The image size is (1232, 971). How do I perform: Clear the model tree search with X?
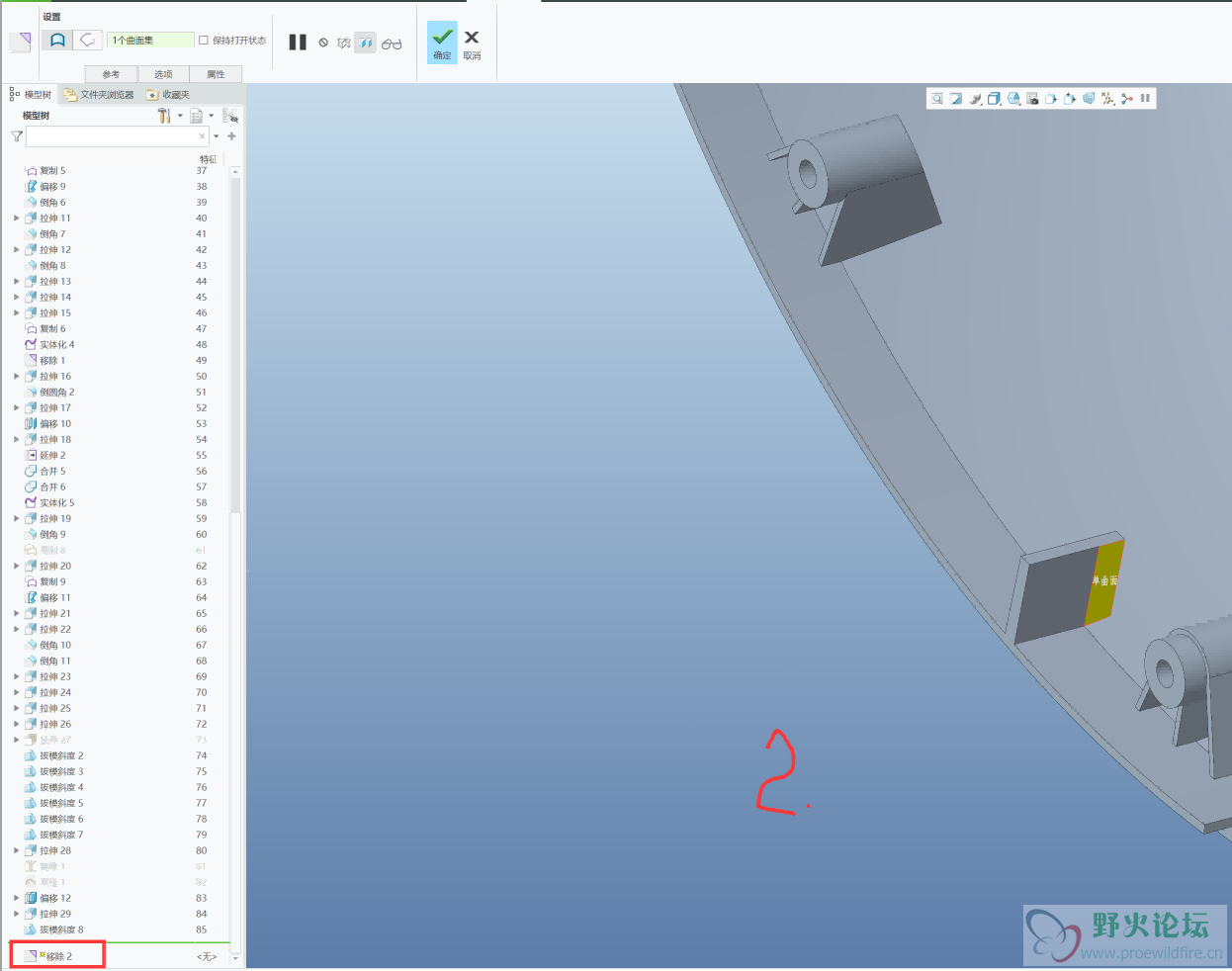[203, 136]
